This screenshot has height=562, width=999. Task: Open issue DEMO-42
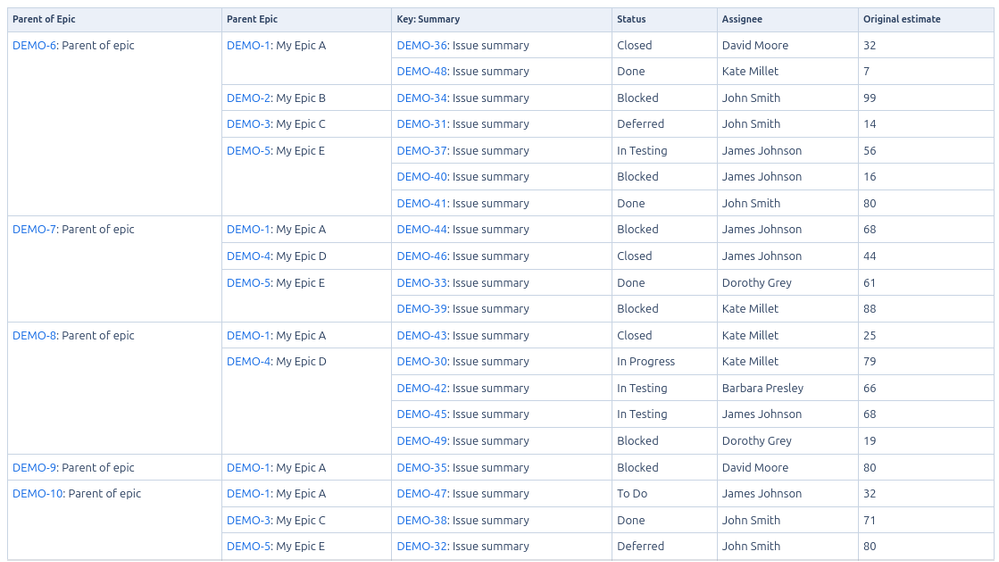(422, 388)
